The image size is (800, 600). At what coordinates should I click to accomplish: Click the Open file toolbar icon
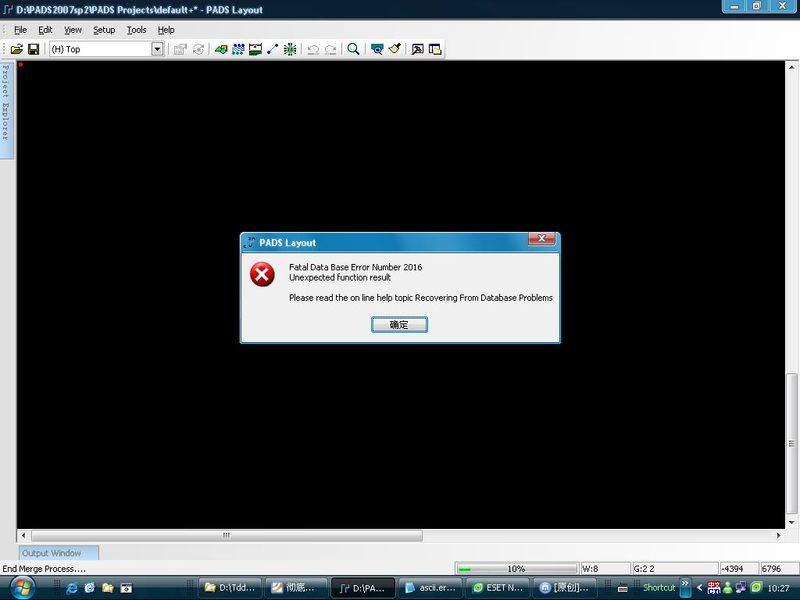click(17, 49)
